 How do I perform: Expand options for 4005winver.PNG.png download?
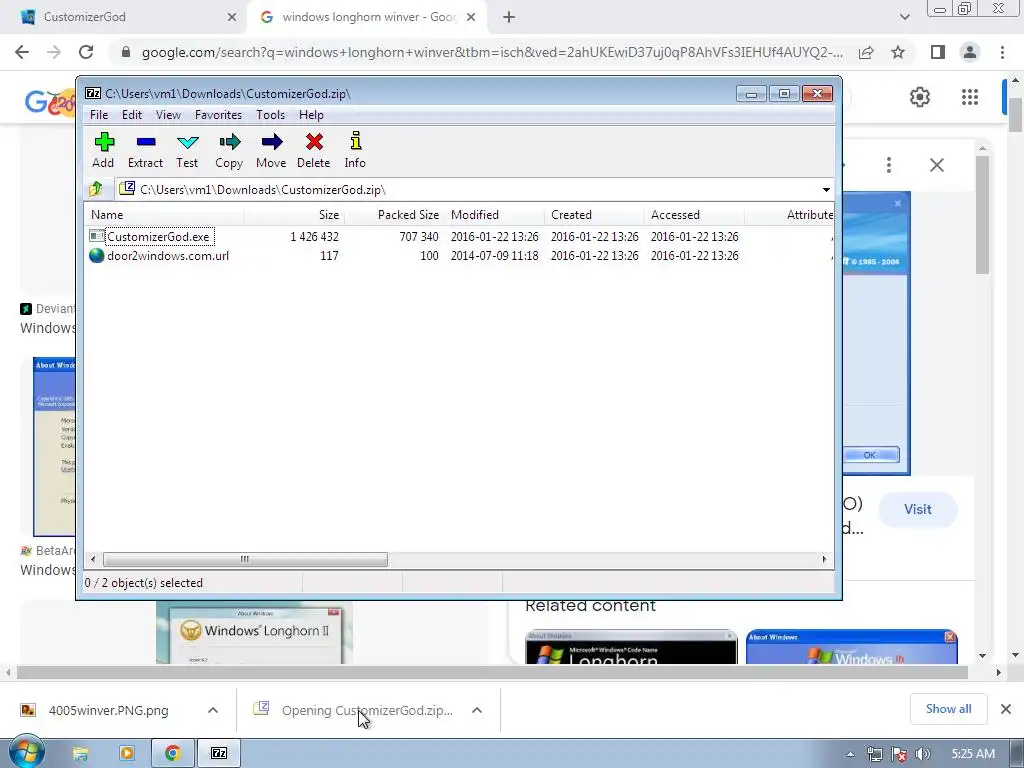point(213,710)
